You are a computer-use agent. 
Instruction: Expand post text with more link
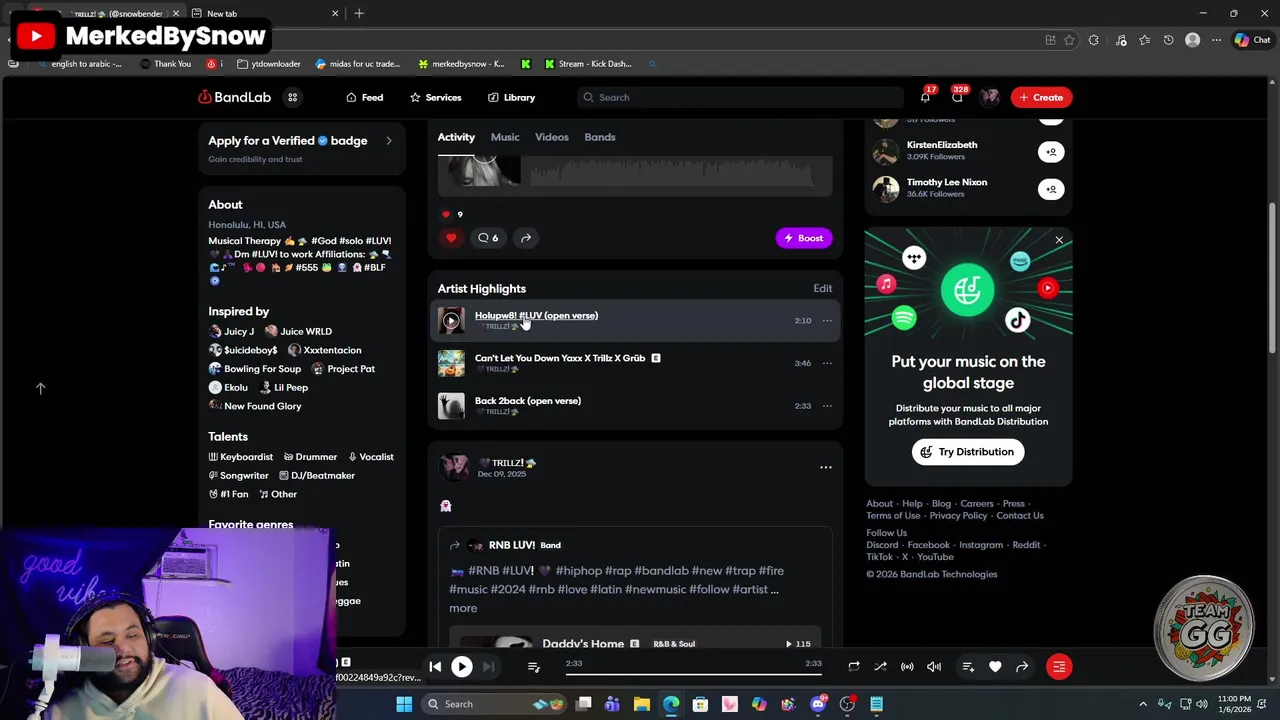coord(463,608)
